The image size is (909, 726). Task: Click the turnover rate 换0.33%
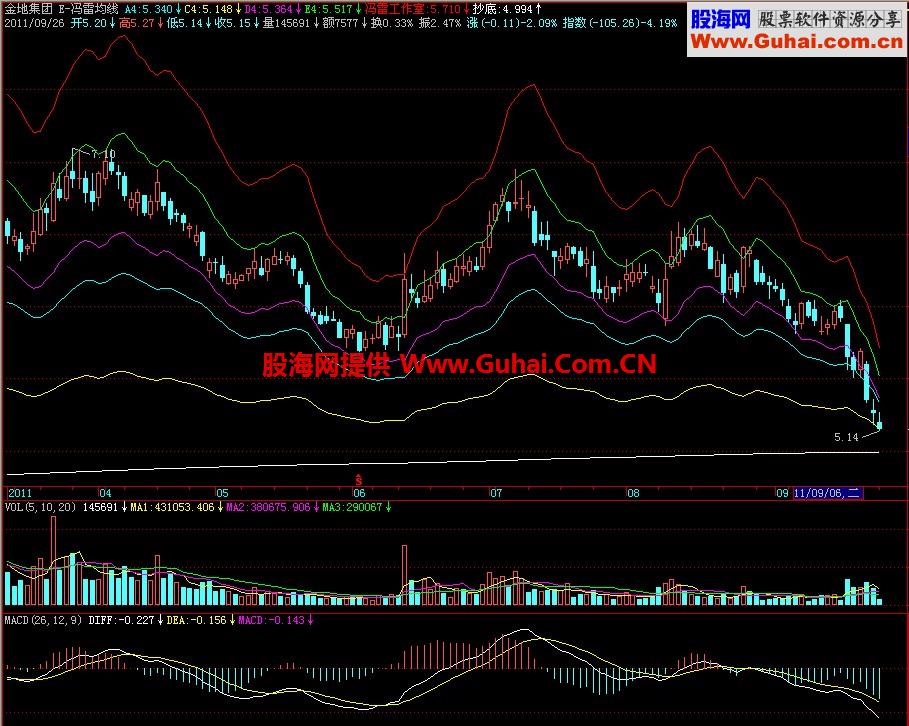[392, 23]
